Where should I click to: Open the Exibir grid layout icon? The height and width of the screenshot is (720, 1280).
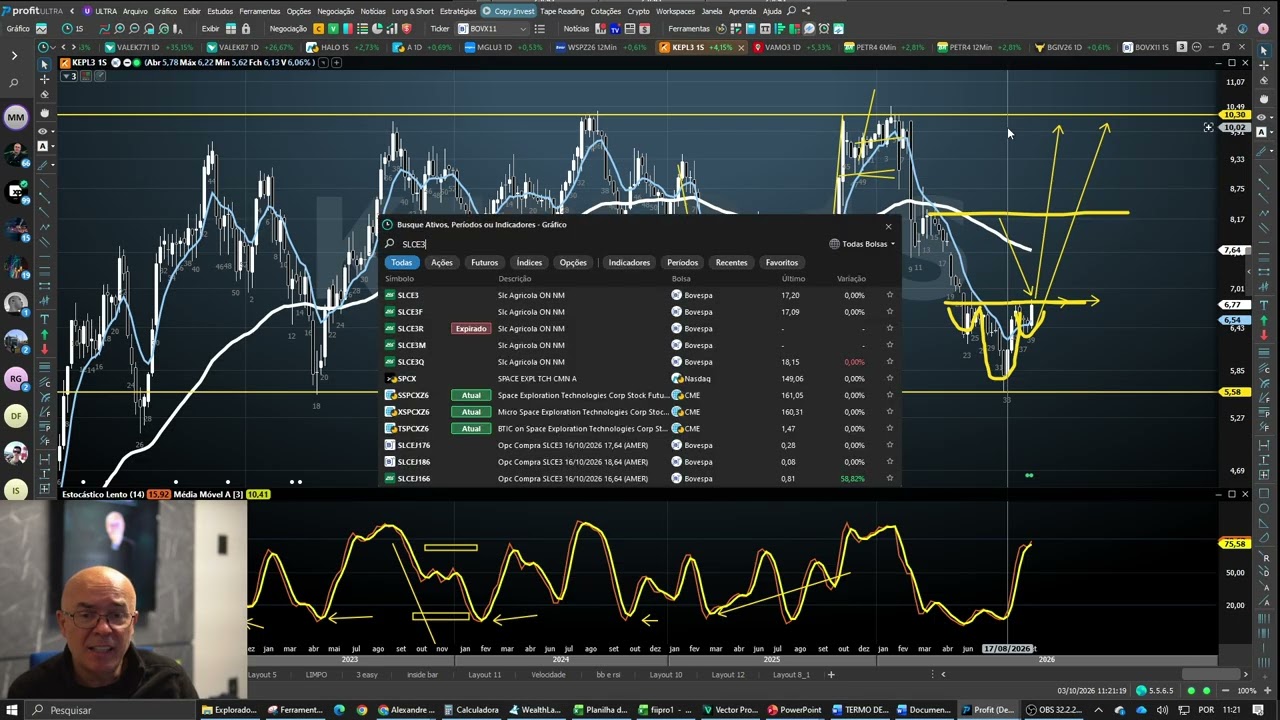(x=231, y=29)
